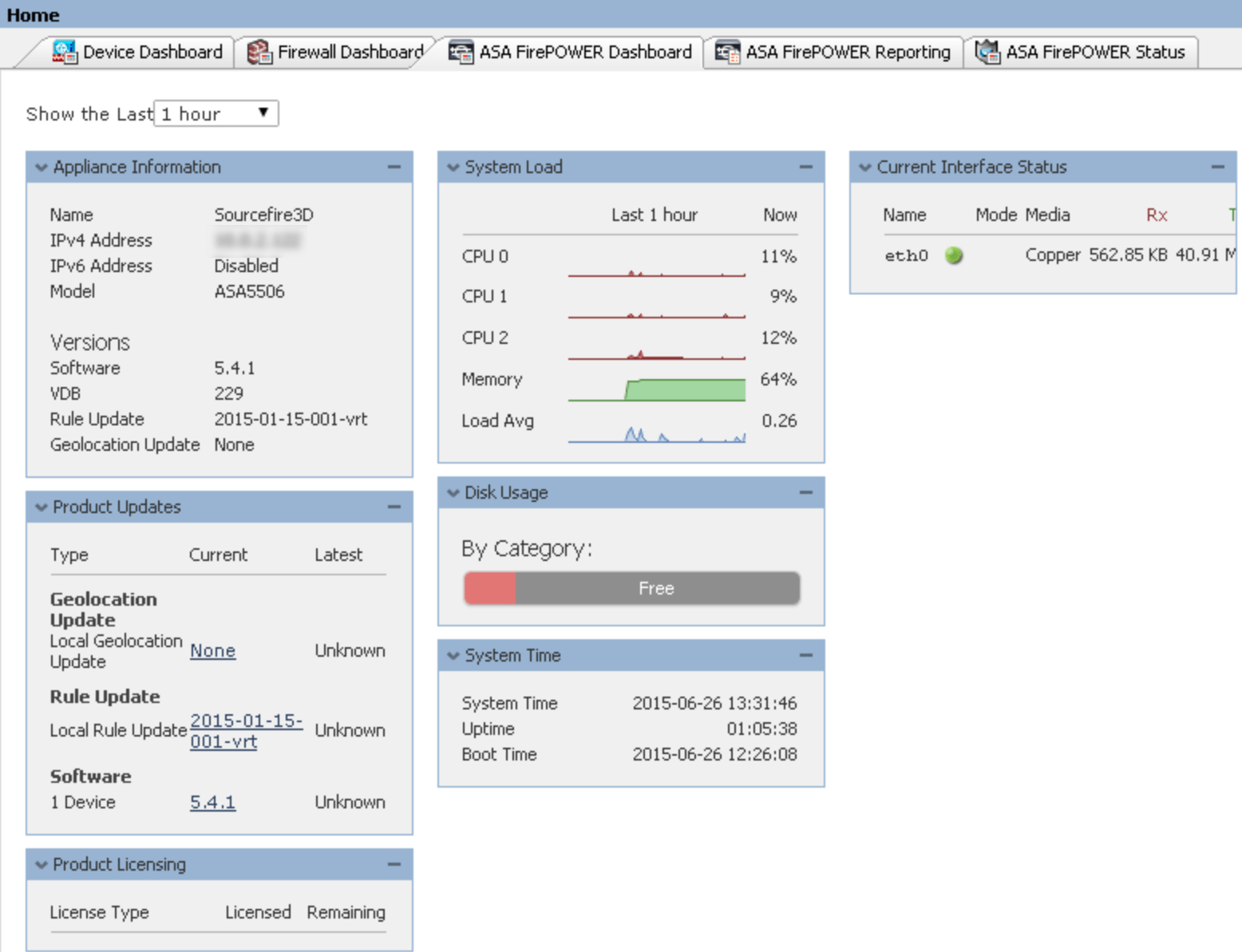Click the green link status indicator beside eth0

pyautogui.click(x=955, y=255)
